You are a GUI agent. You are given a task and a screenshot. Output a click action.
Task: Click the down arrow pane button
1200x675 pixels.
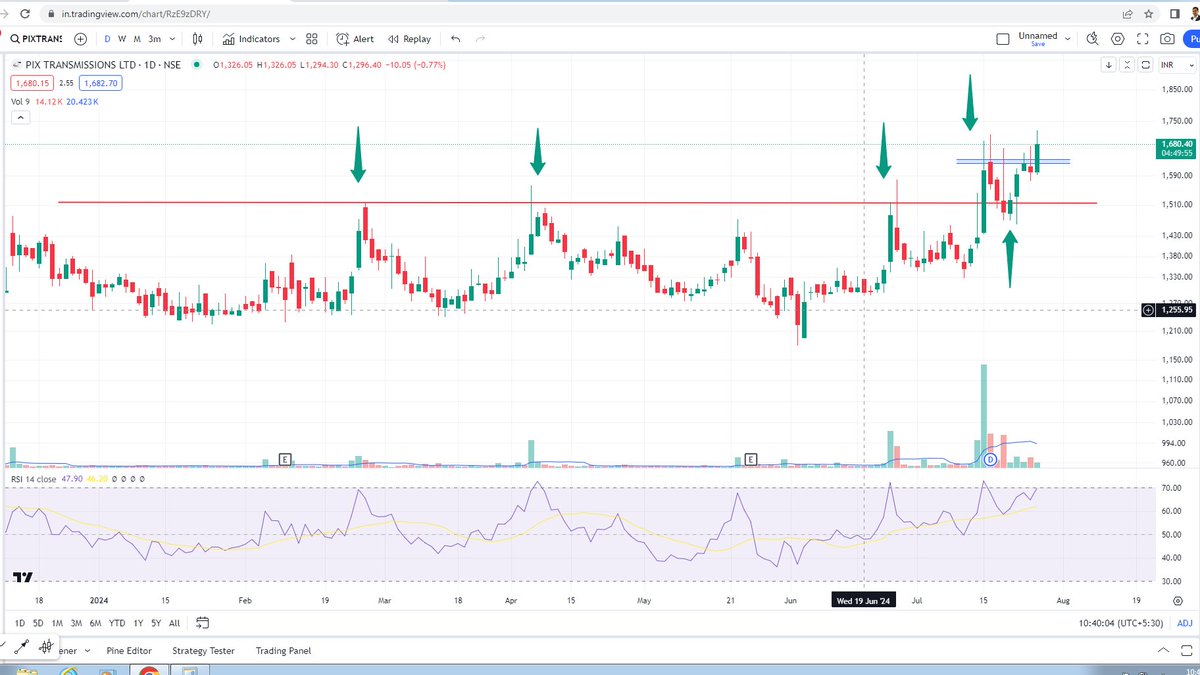(x=1109, y=65)
